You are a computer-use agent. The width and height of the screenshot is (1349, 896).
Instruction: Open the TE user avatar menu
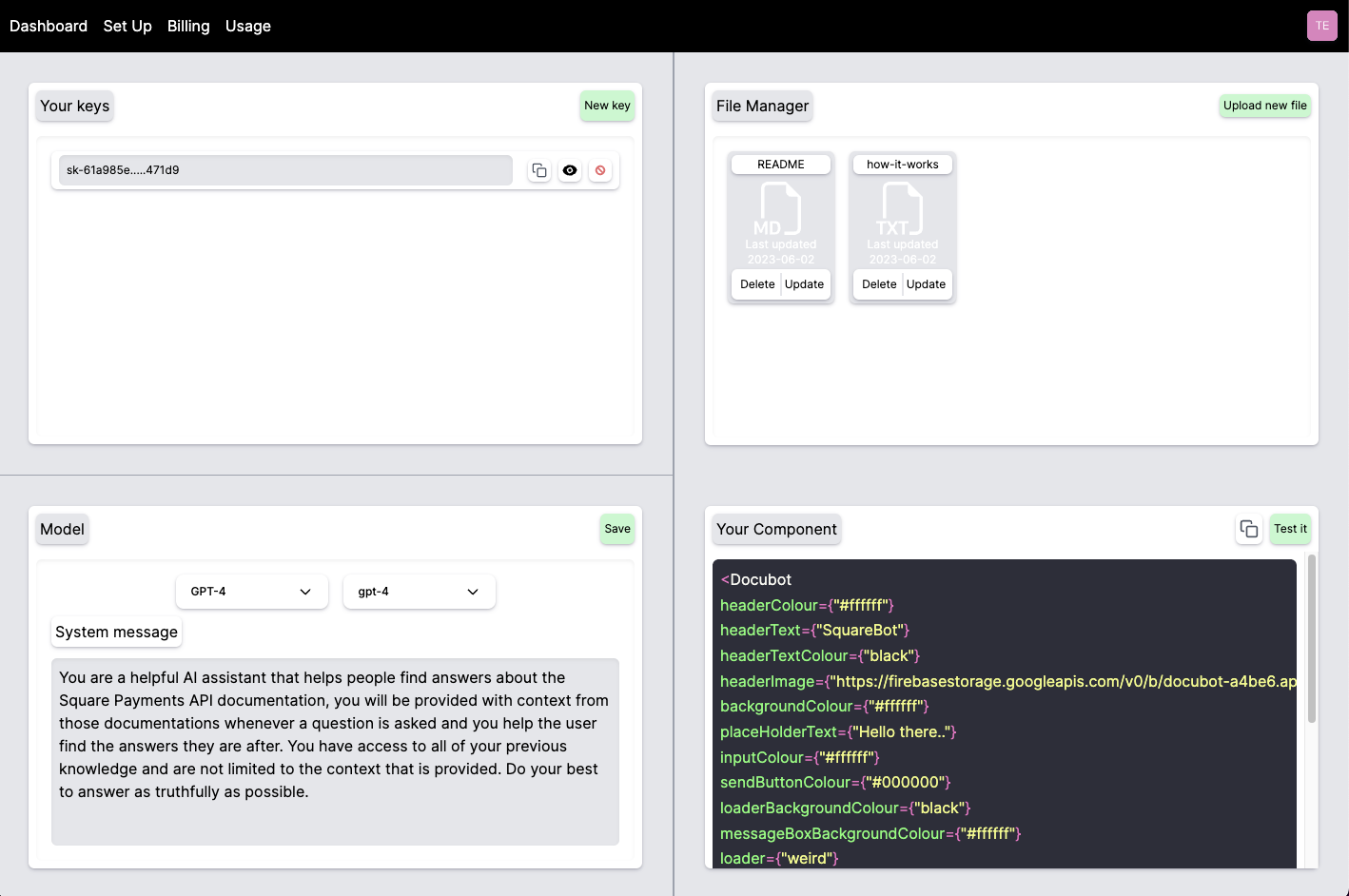tap(1322, 26)
